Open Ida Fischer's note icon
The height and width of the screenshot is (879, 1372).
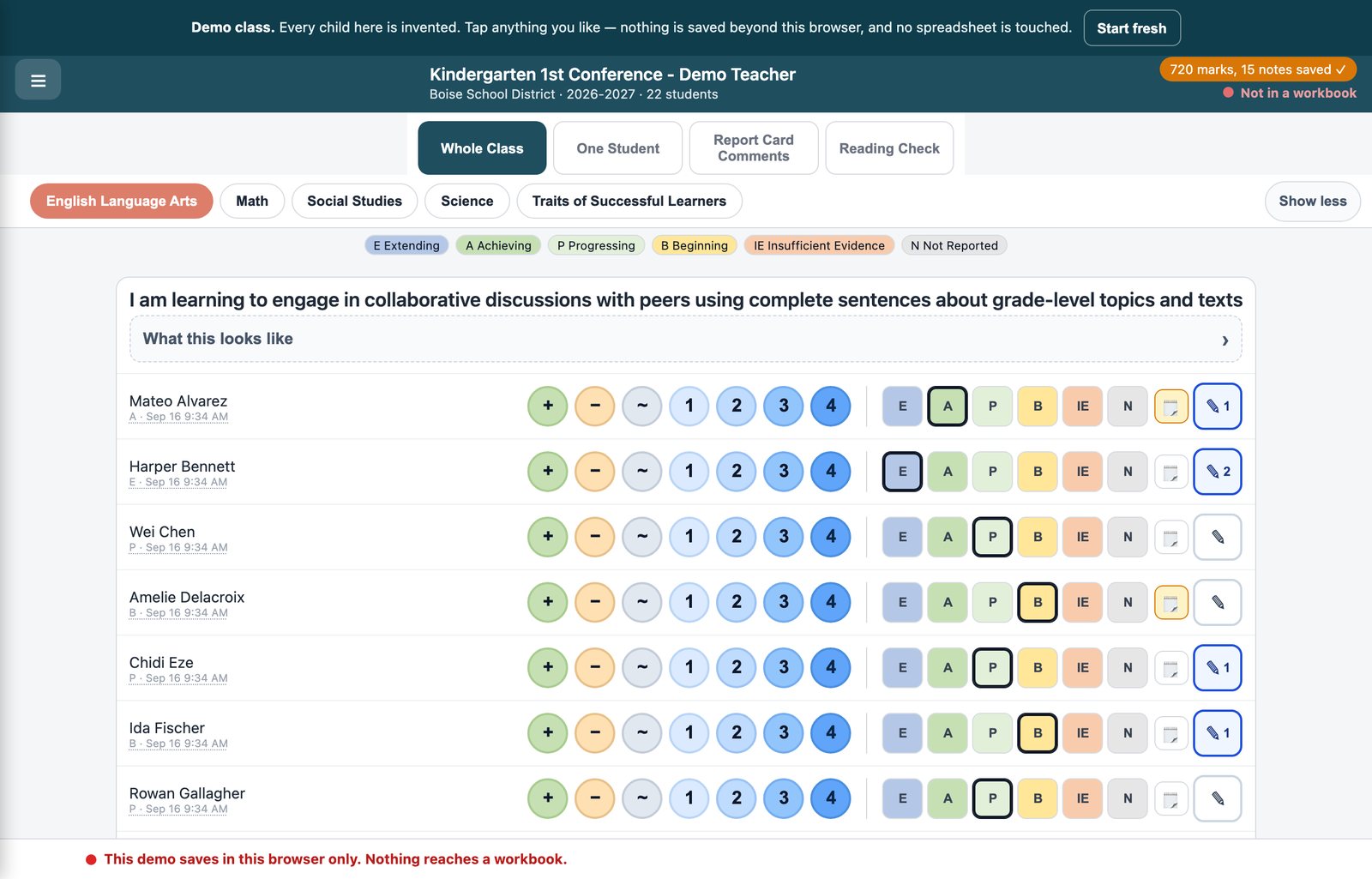(1171, 733)
